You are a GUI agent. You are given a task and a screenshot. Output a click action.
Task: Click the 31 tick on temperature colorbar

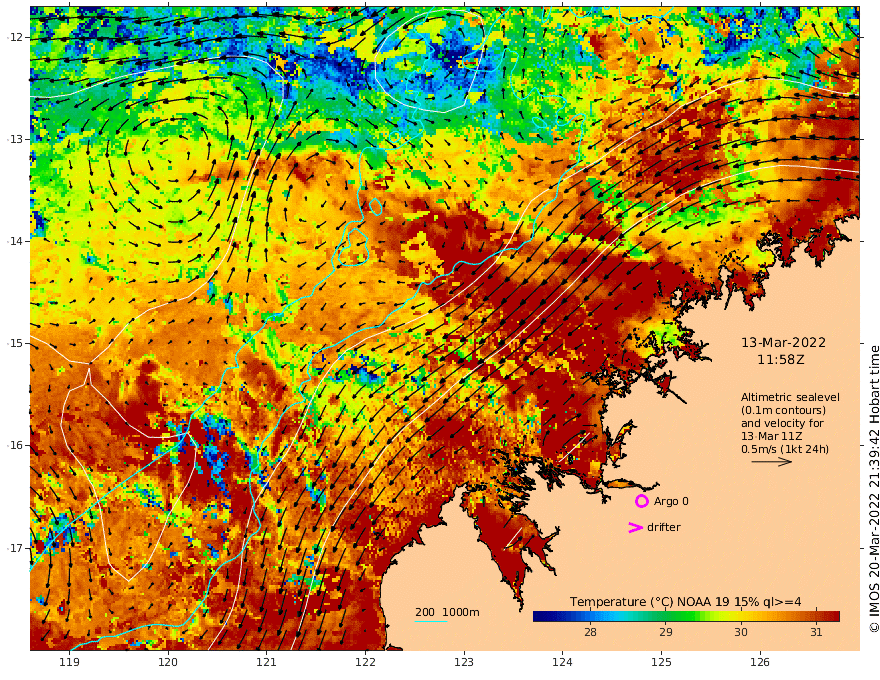[x=816, y=632]
